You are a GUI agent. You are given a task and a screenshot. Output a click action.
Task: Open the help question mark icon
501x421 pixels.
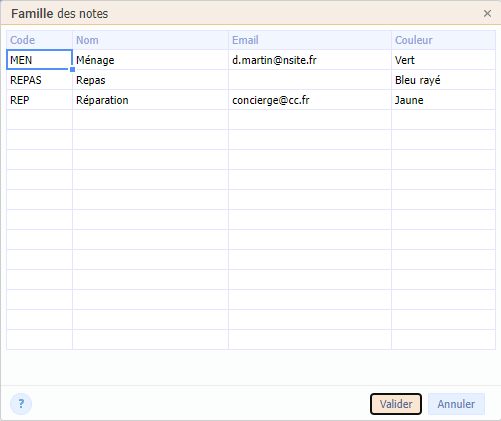pyautogui.click(x=21, y=404)
